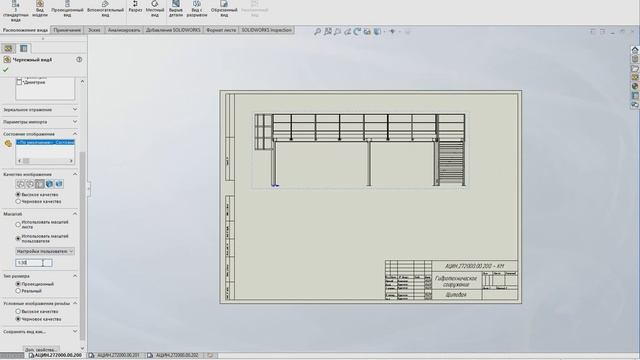This screenshot has width=640, height=360.
Task: Click the custom scale value input field
Action: point(34,263)
